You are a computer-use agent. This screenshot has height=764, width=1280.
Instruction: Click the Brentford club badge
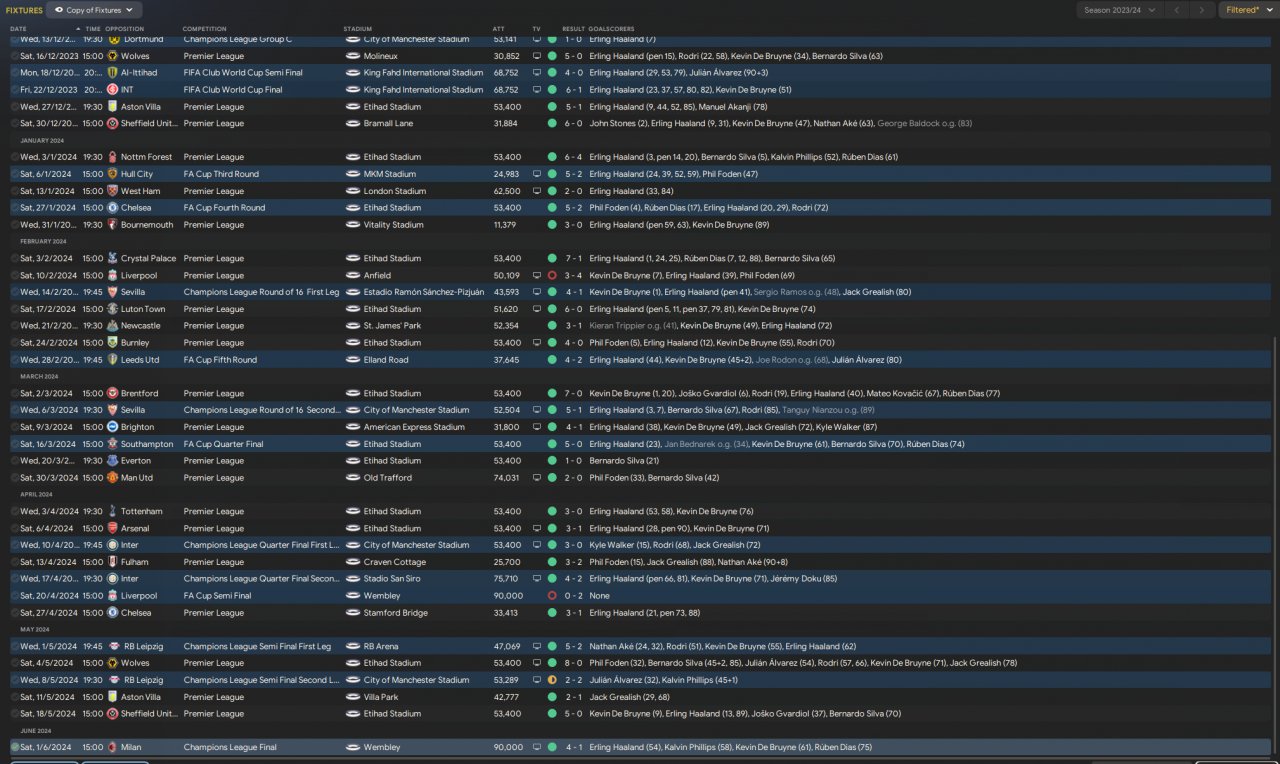(113, 393)
